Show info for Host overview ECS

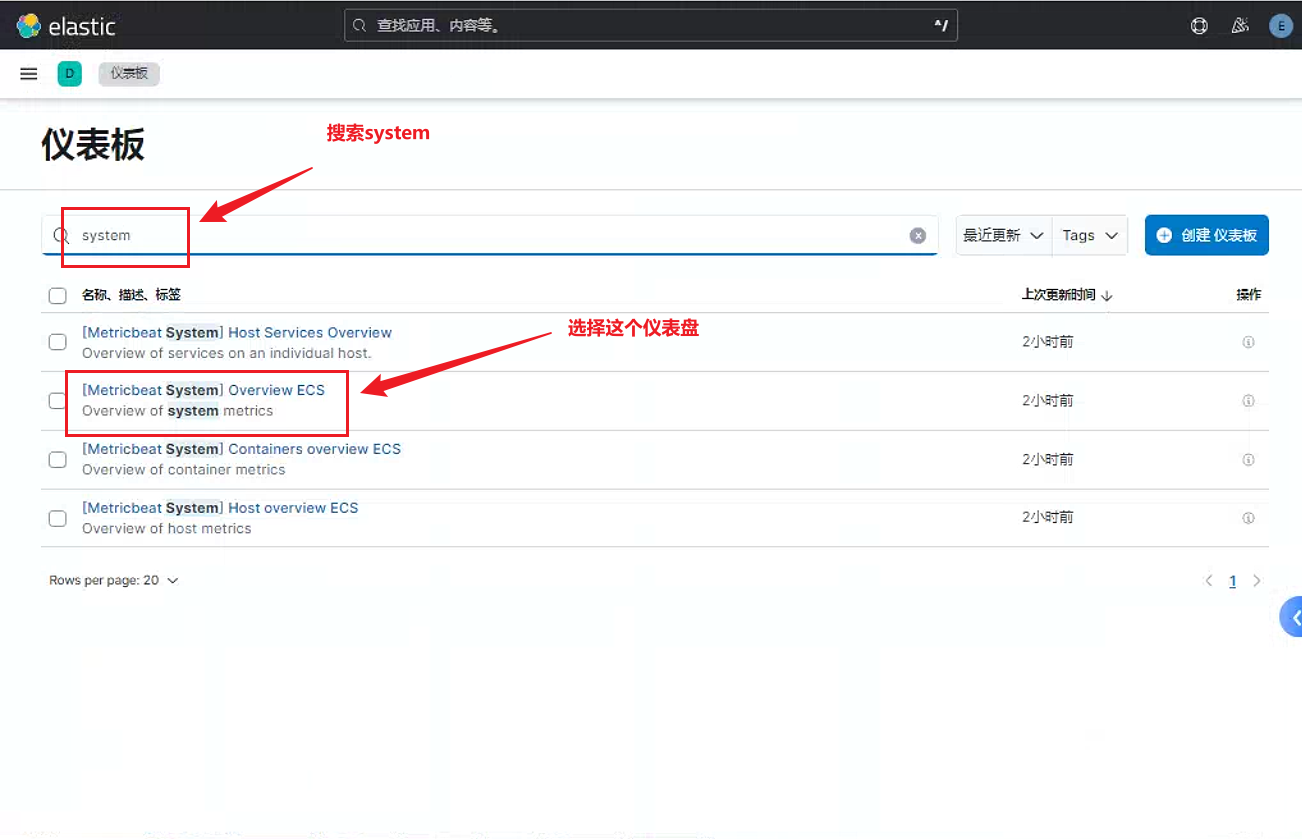click(1247, 518)
